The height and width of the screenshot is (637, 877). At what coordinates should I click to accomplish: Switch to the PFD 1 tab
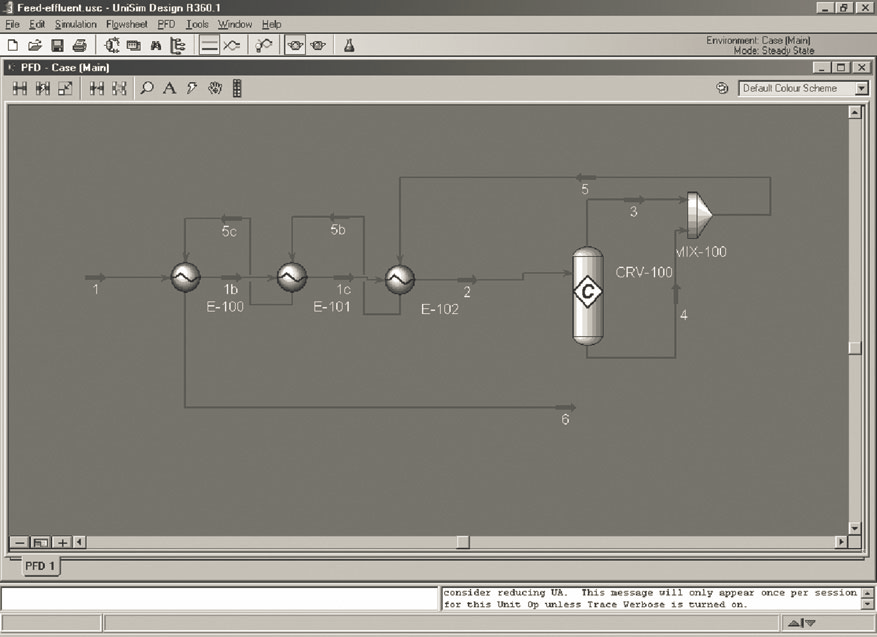pos(41,566)
